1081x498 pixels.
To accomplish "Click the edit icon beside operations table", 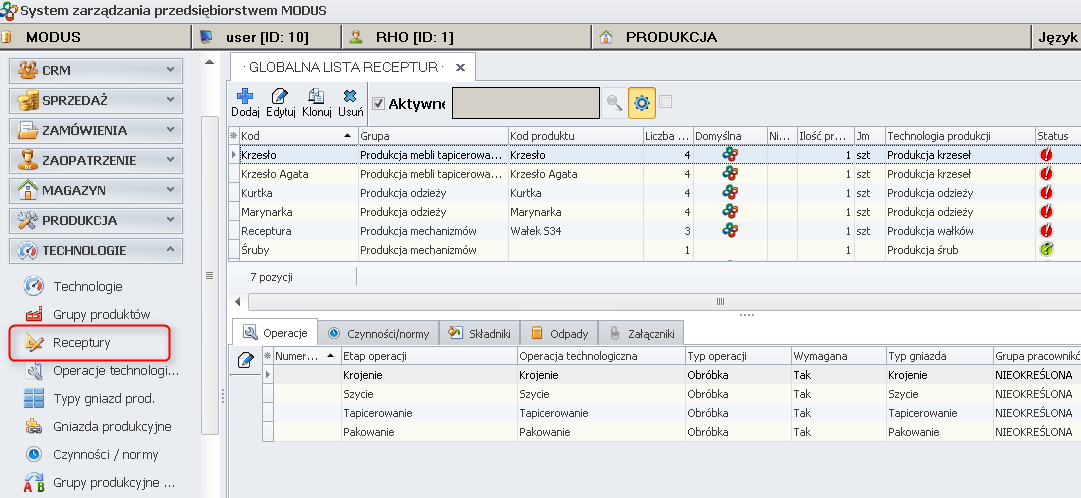I will tap(245, 360).
